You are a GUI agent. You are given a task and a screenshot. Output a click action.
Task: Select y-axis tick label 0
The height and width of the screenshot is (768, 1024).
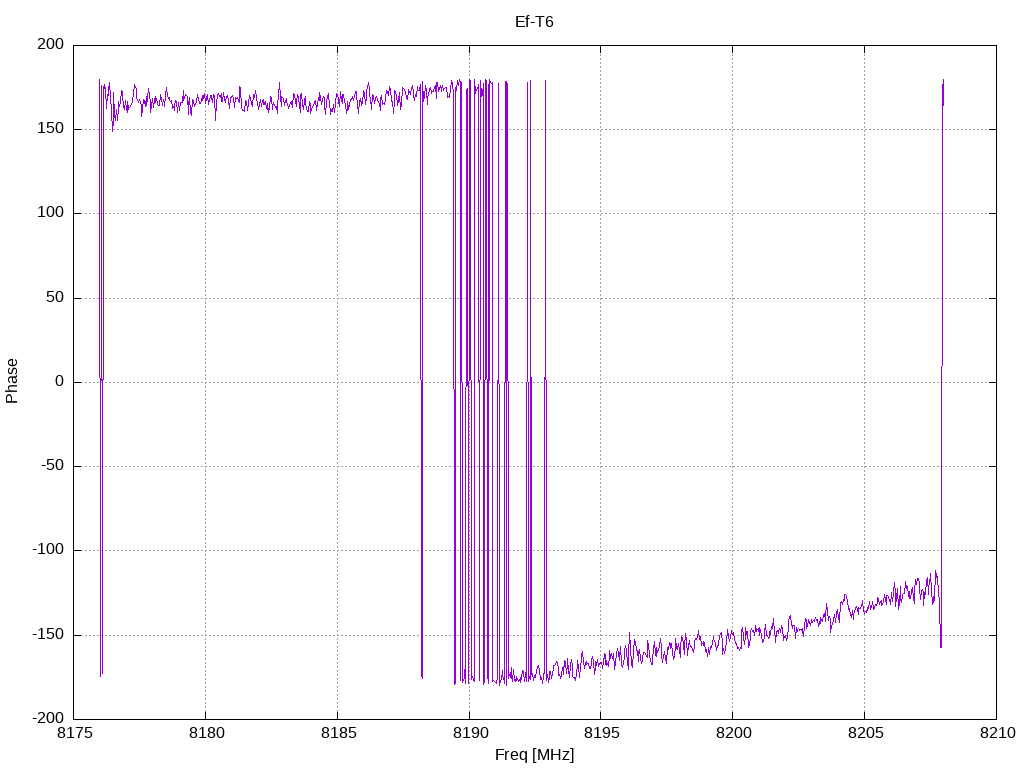(x=60, y=381)
